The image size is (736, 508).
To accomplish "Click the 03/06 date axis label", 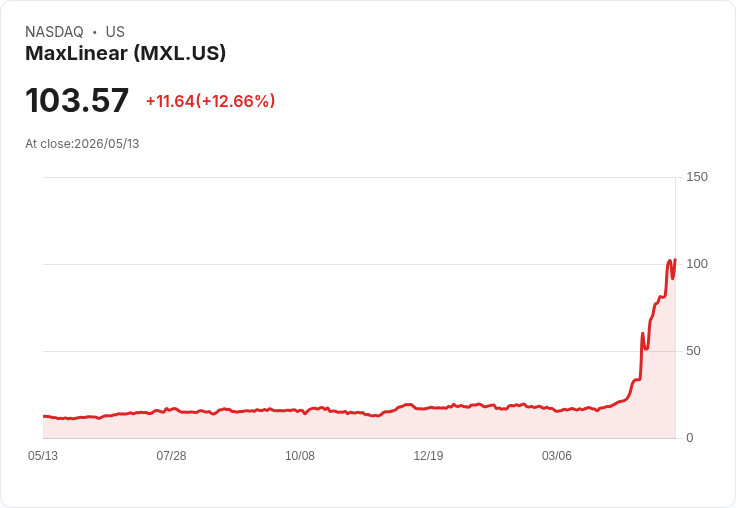I will pos(557,456).
